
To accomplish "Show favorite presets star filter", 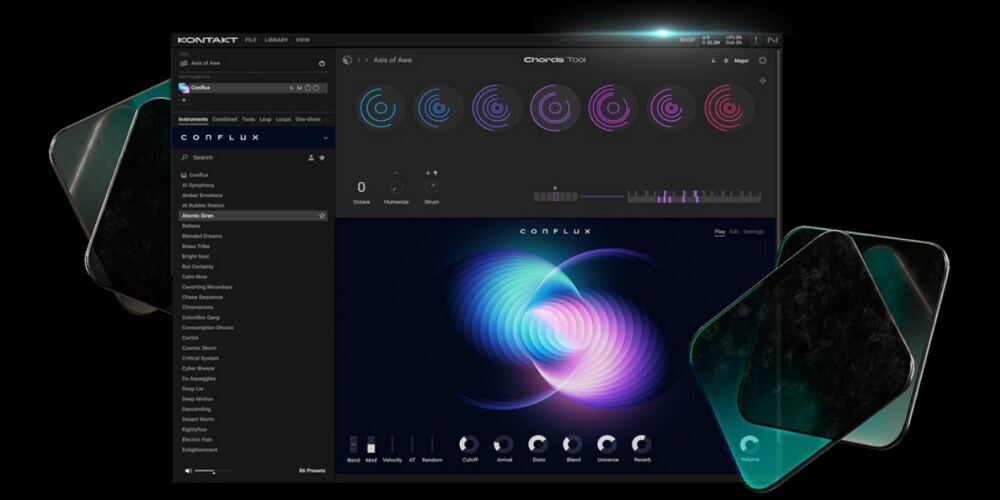I will tap(322, 158).
